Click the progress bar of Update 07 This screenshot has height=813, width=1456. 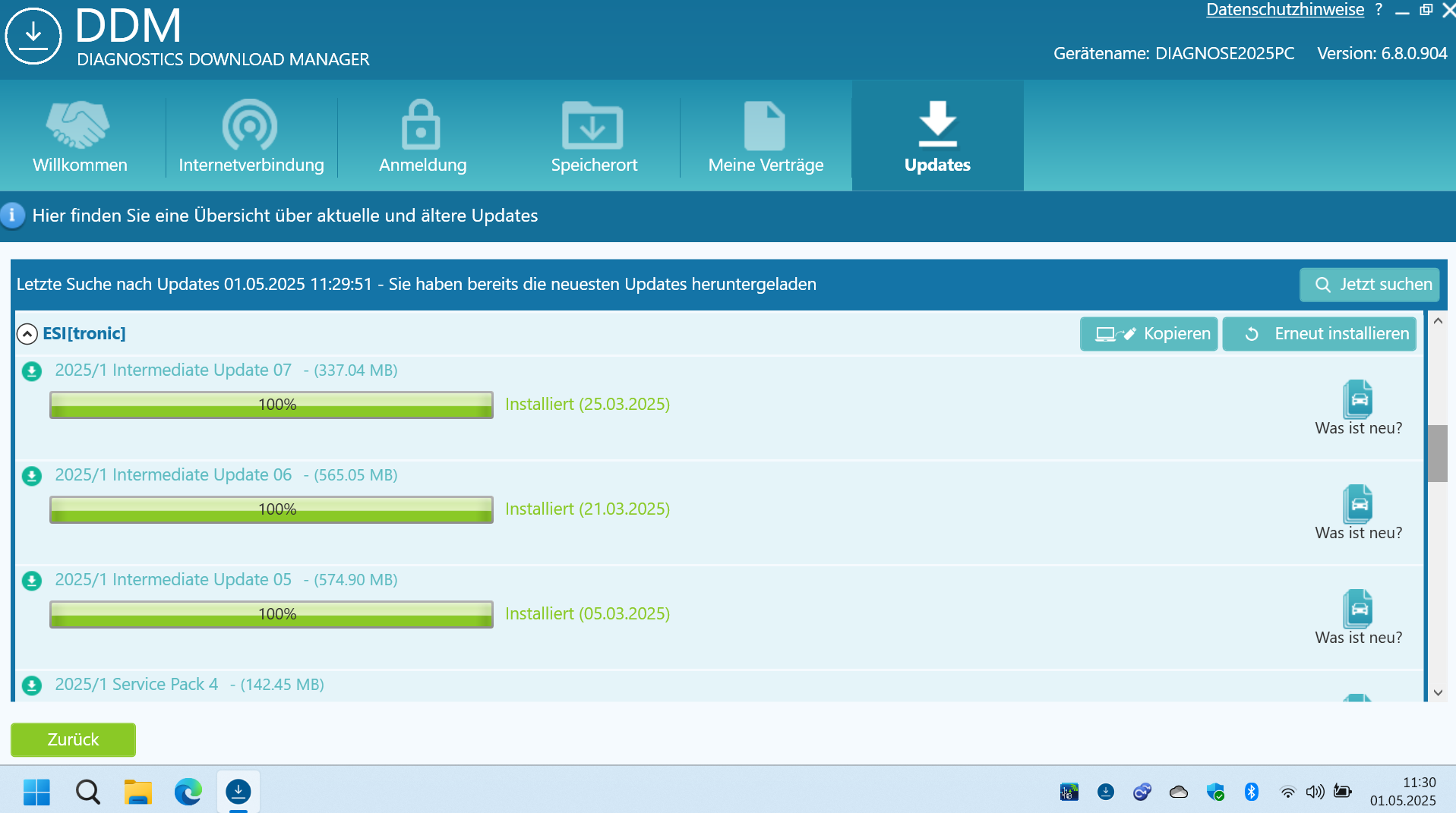click(x=271, y=405)
